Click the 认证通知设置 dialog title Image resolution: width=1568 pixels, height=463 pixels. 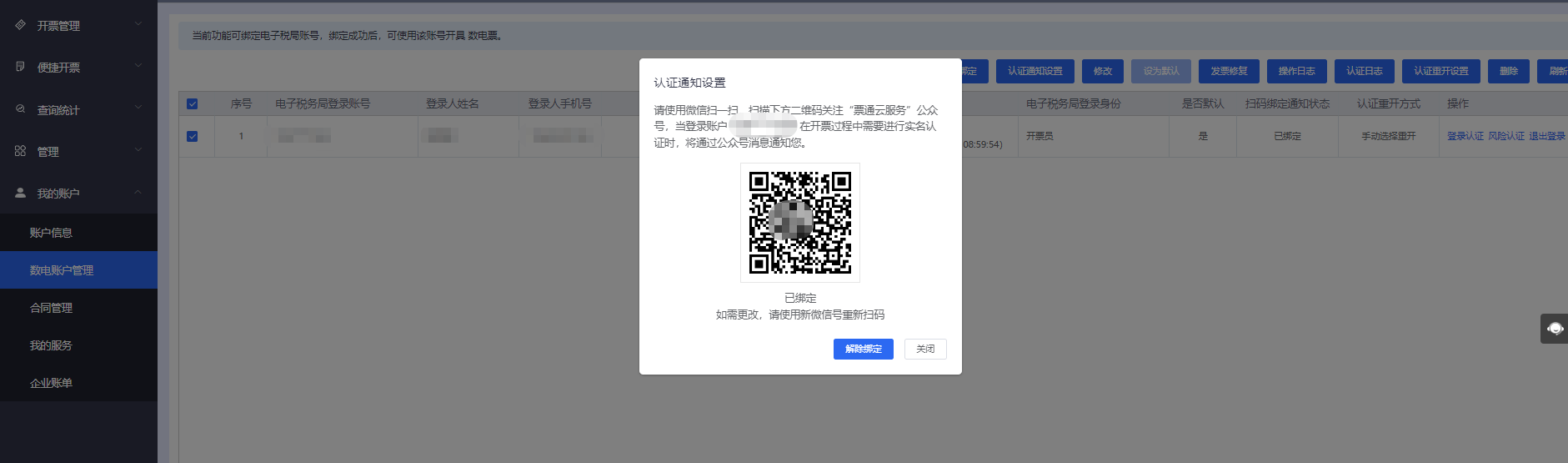pyautogui.click(x=689, y=83)
